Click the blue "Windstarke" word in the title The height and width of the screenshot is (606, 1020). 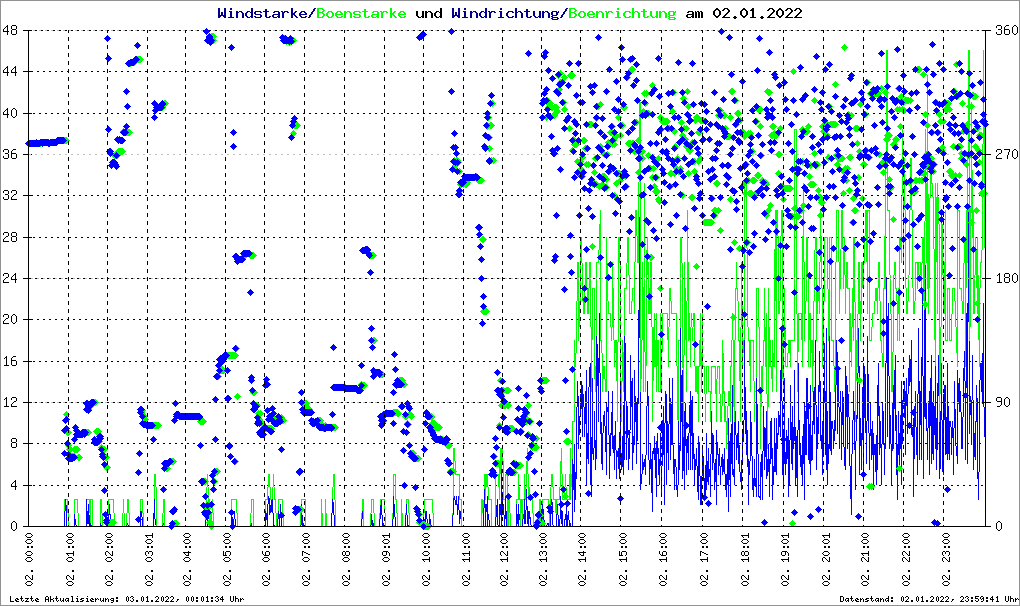[x=264, y=13]
